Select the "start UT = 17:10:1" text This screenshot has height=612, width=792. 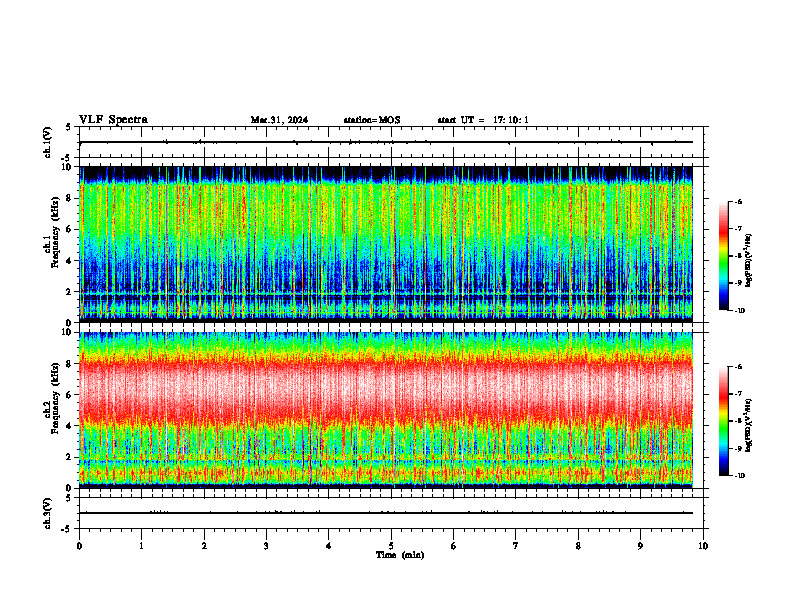483,120
